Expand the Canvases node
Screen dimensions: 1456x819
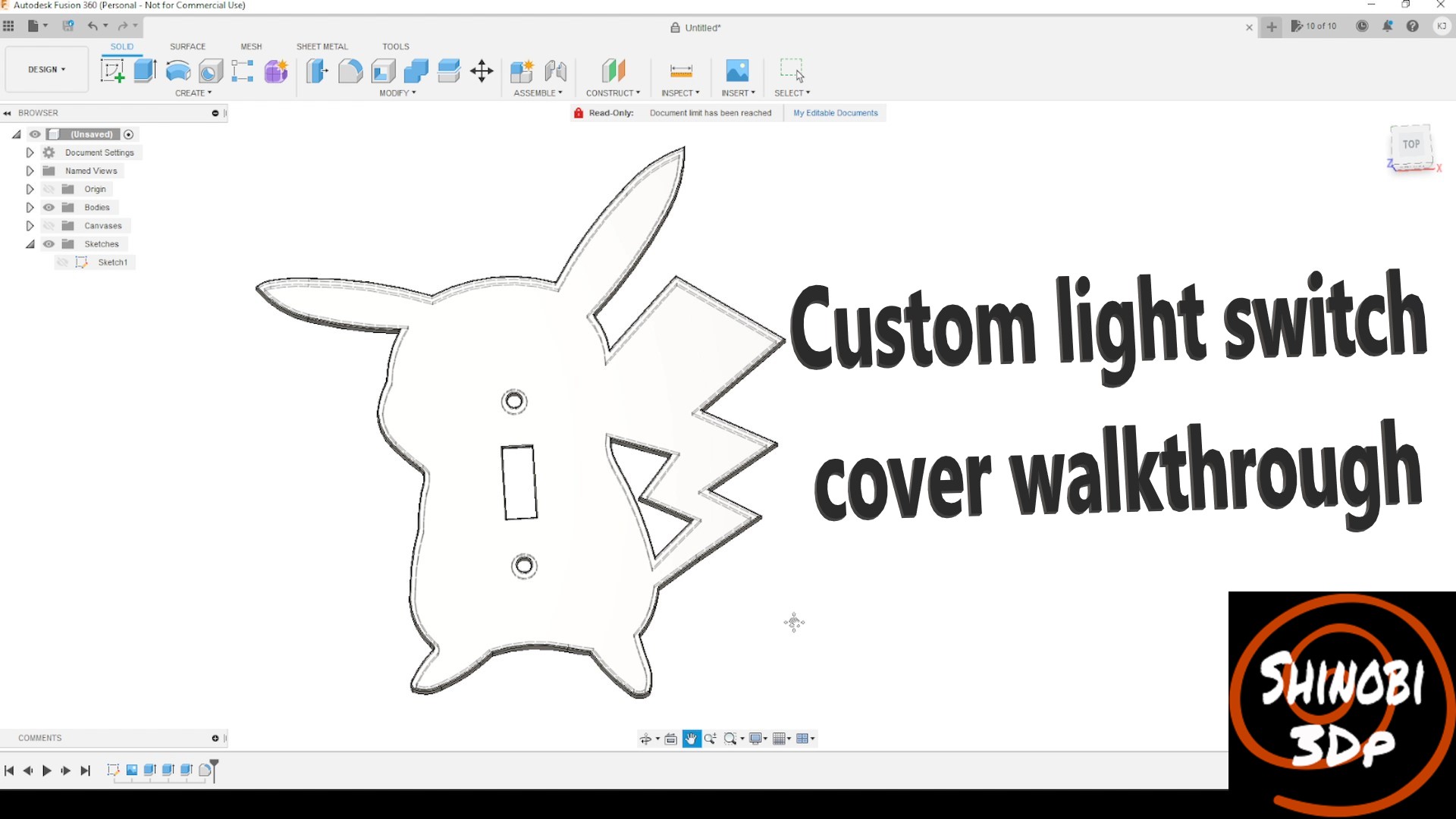pyautogui.click(x=30, y=225)
